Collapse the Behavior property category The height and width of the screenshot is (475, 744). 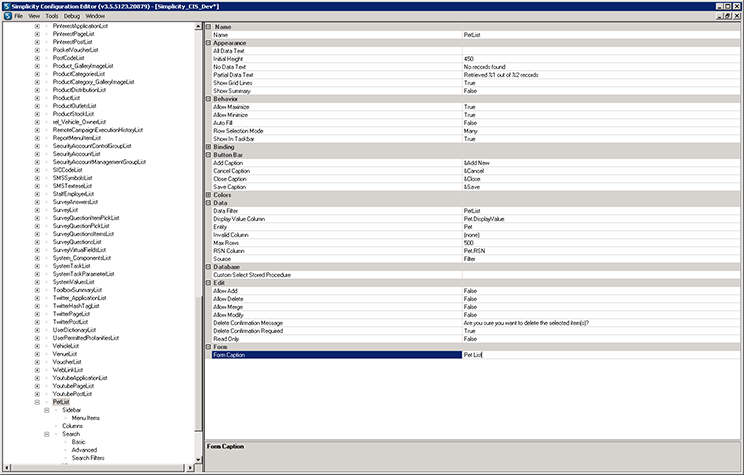(x=208, y=99)
